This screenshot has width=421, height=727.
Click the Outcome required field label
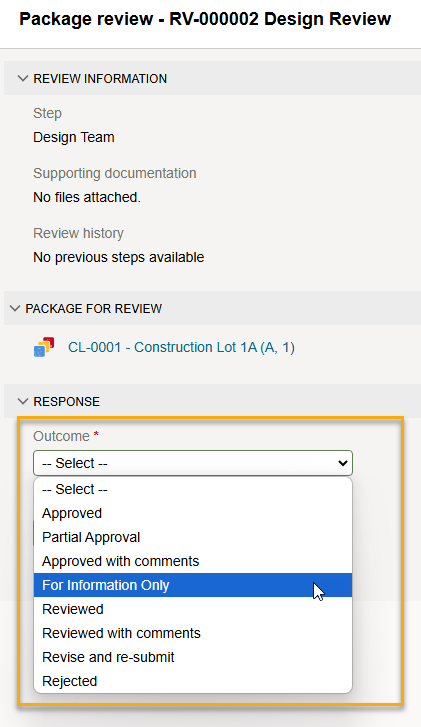click(66, 436)
